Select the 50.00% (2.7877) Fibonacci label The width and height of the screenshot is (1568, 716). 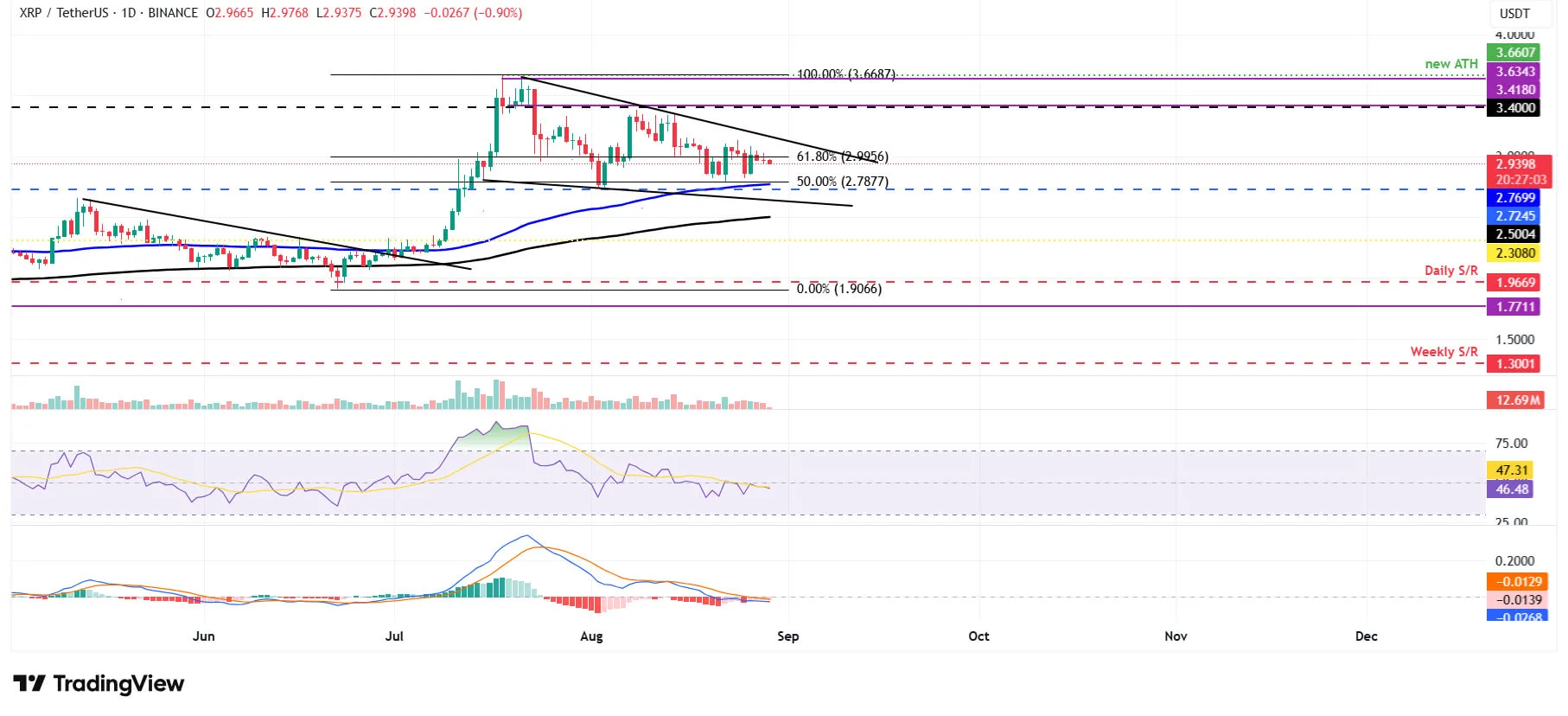tap(842, 182)
